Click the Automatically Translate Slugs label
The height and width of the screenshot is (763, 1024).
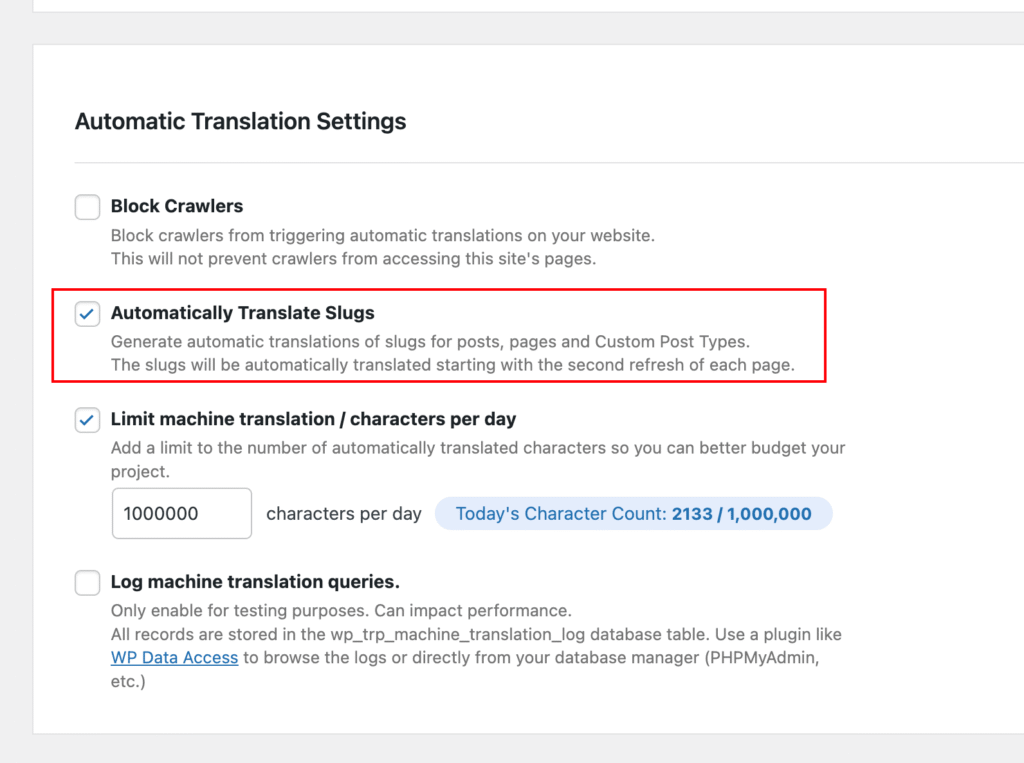click(242, 313)
